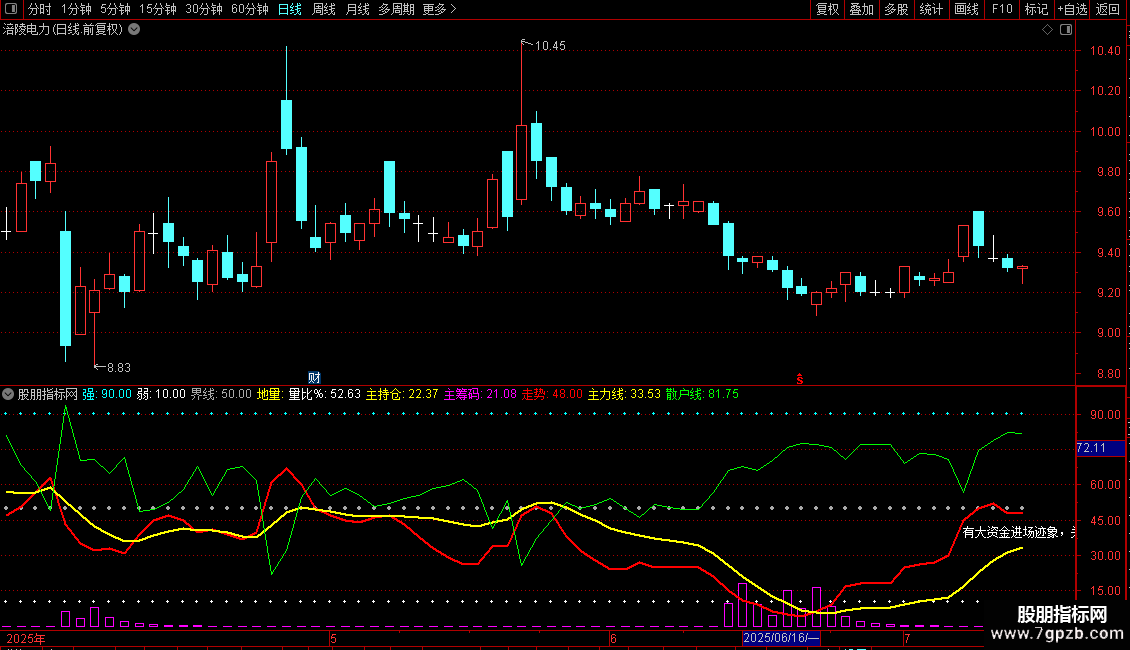
Task: Click the 72.11 indicator value tag
Action: [x=1100, y=448]
